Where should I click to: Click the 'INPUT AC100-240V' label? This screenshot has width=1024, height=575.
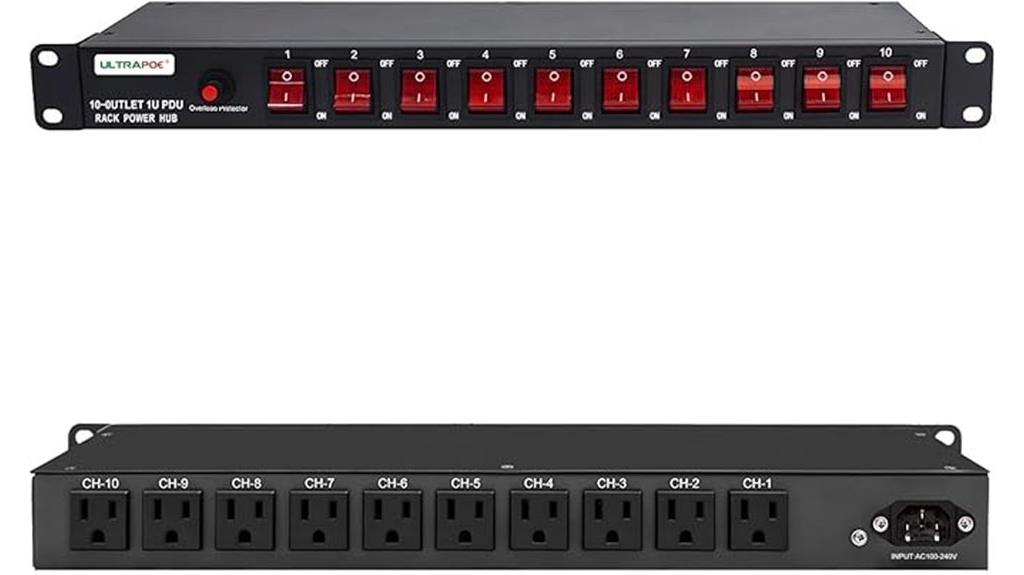(x=923, y=557)
